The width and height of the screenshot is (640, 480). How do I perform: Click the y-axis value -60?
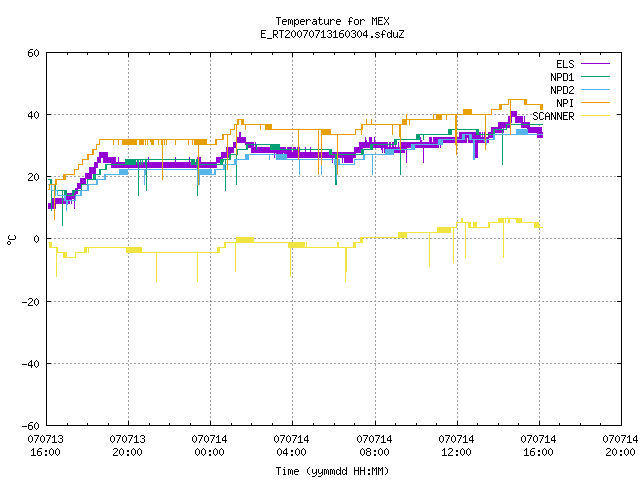[31, 426]
